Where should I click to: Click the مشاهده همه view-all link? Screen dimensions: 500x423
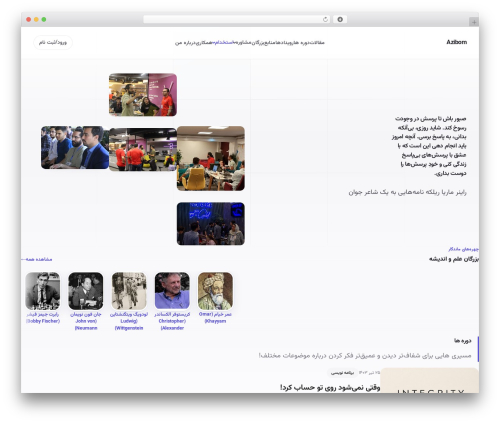37,259
